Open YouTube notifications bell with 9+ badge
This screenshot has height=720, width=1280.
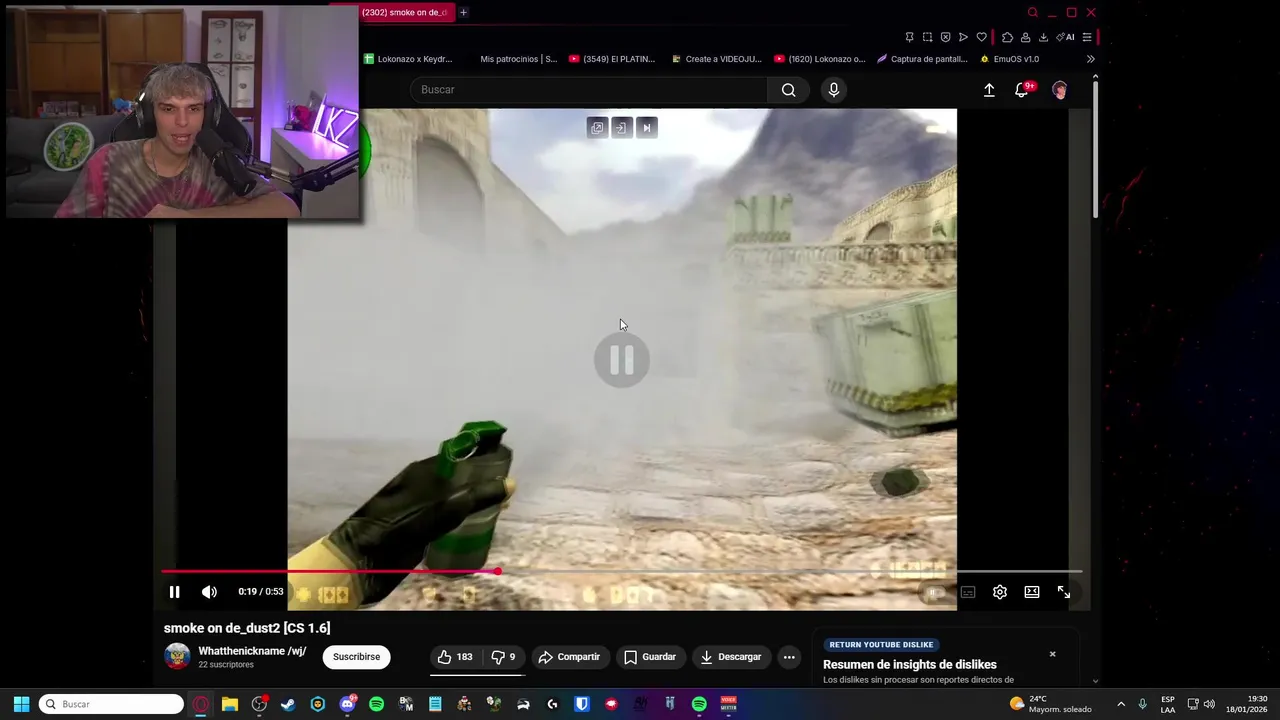[x=1022, y=90]
